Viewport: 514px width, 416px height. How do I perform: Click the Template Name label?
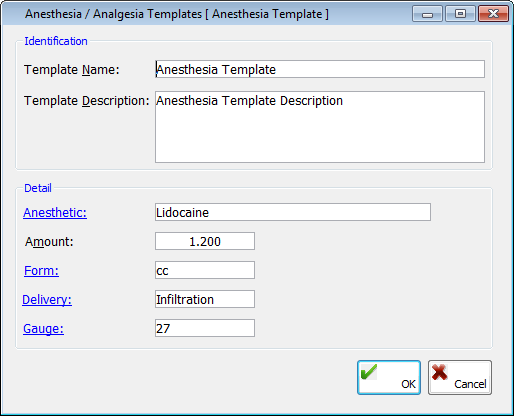coord(72,70)
